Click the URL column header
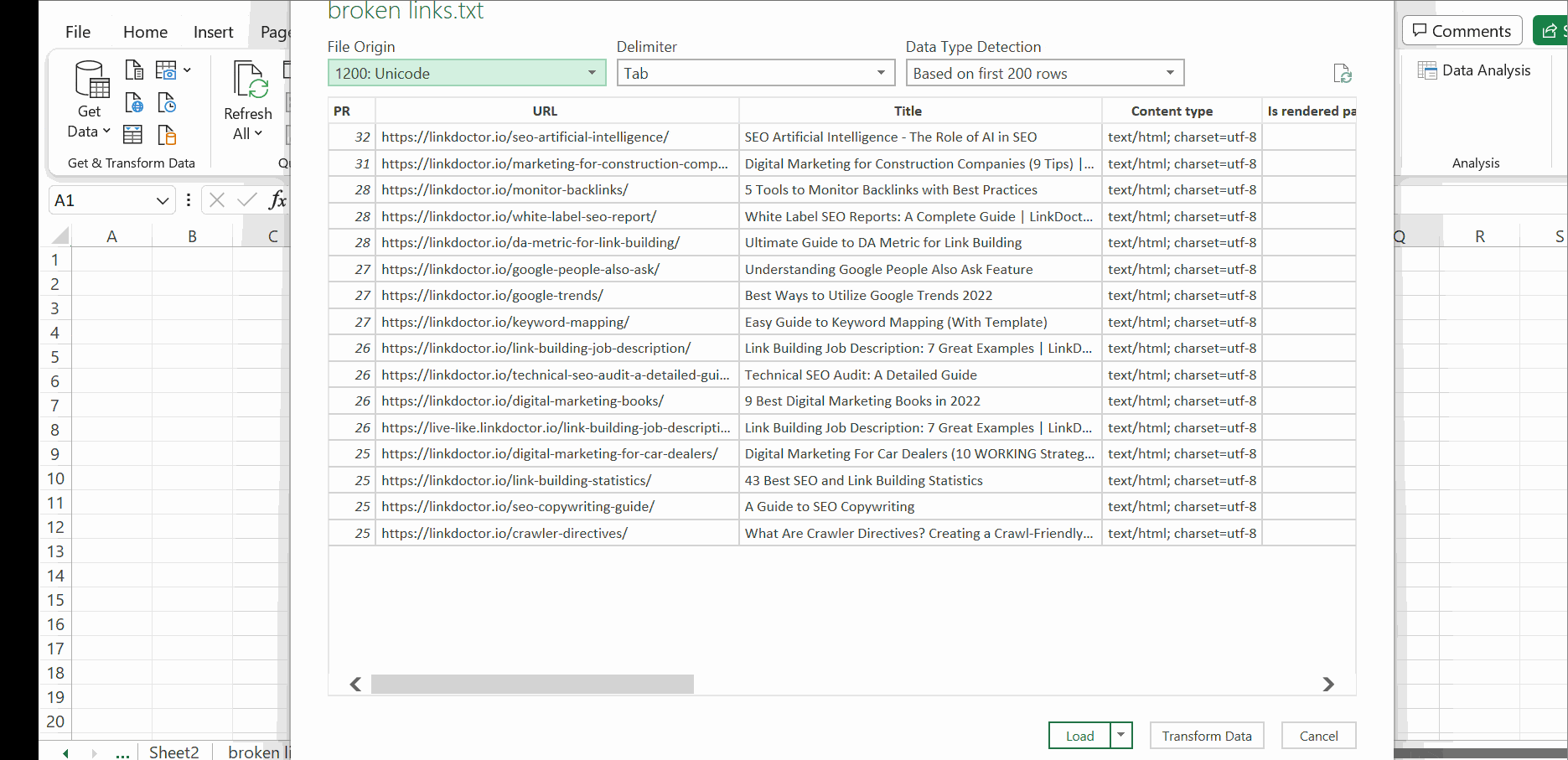The width and height of the screenshot is (1568, 760). coord(557,111)
